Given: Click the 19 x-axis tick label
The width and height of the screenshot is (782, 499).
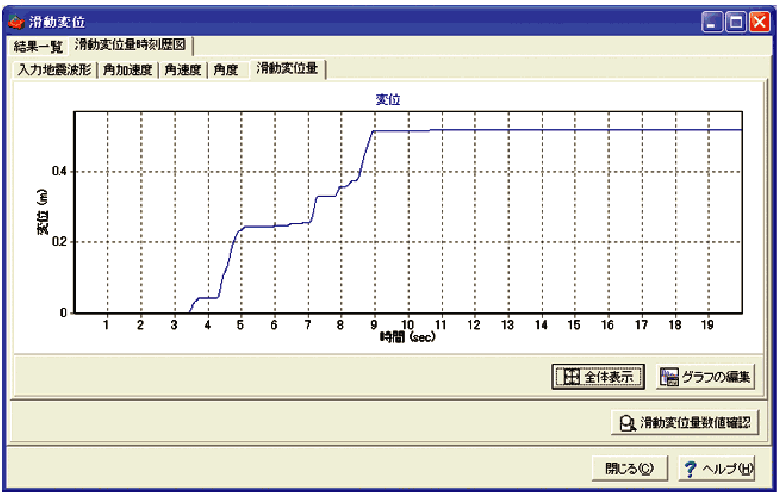Looking at the screenshot, I should pos(707,325).
